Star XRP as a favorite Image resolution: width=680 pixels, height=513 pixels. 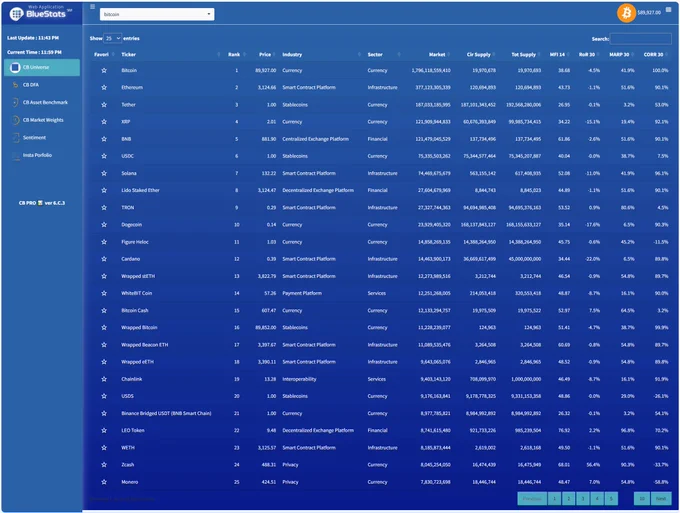tap(104, 122)
